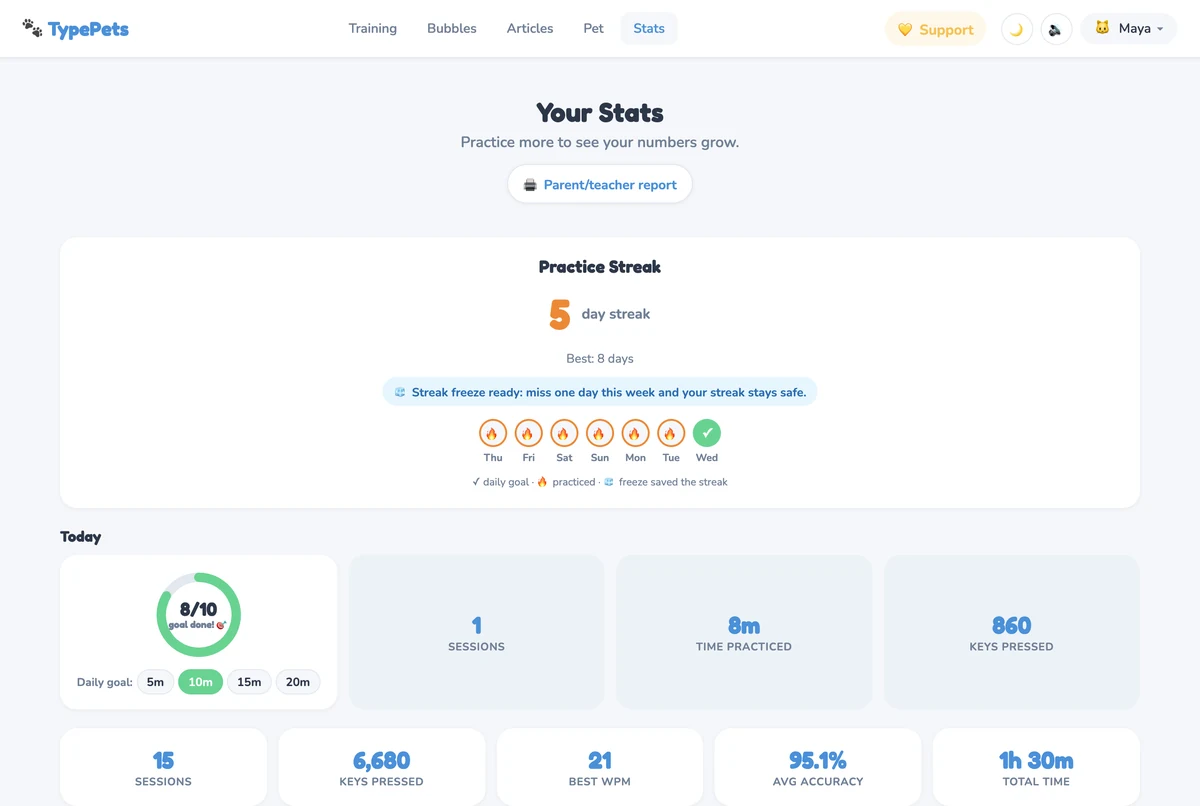Select the Stats tab
The image size is (1200, 806).
pyautogui.click(x=649, y=28)
